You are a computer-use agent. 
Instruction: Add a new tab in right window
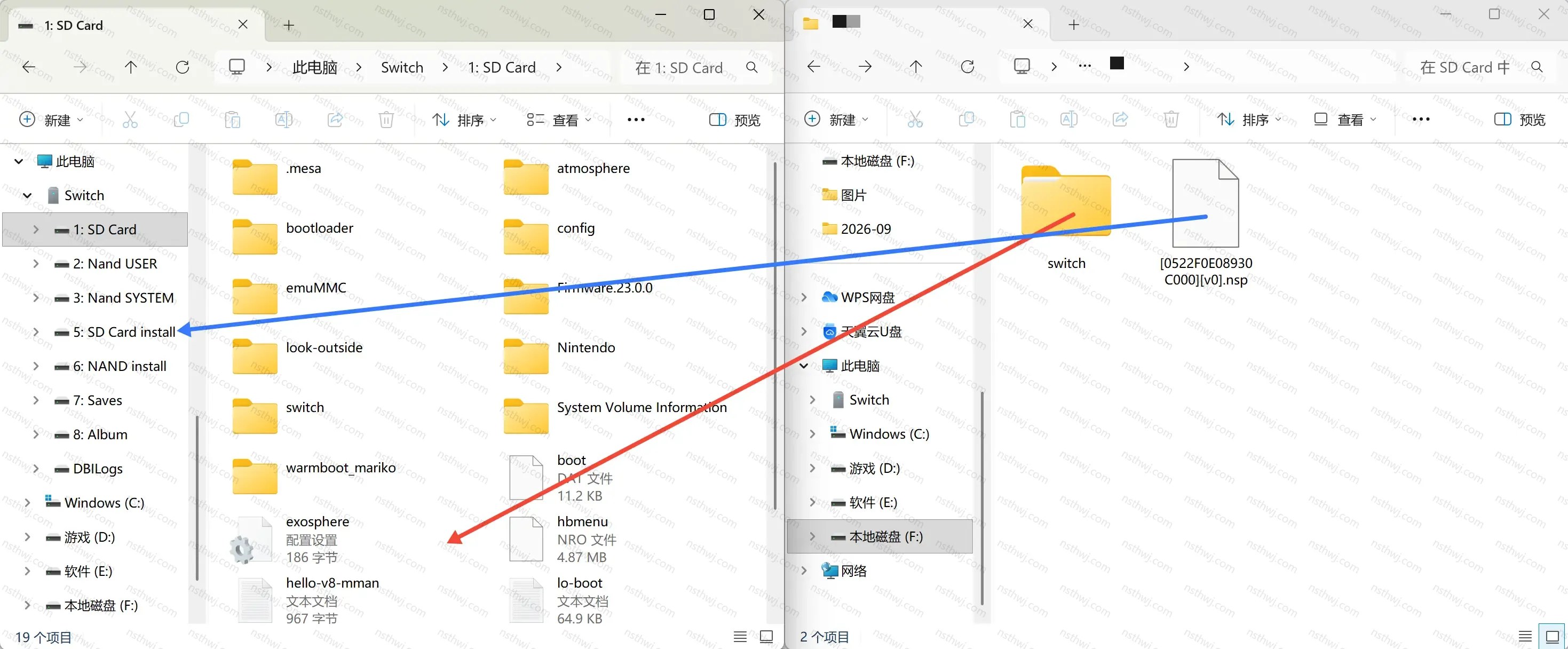[1074, 25]
